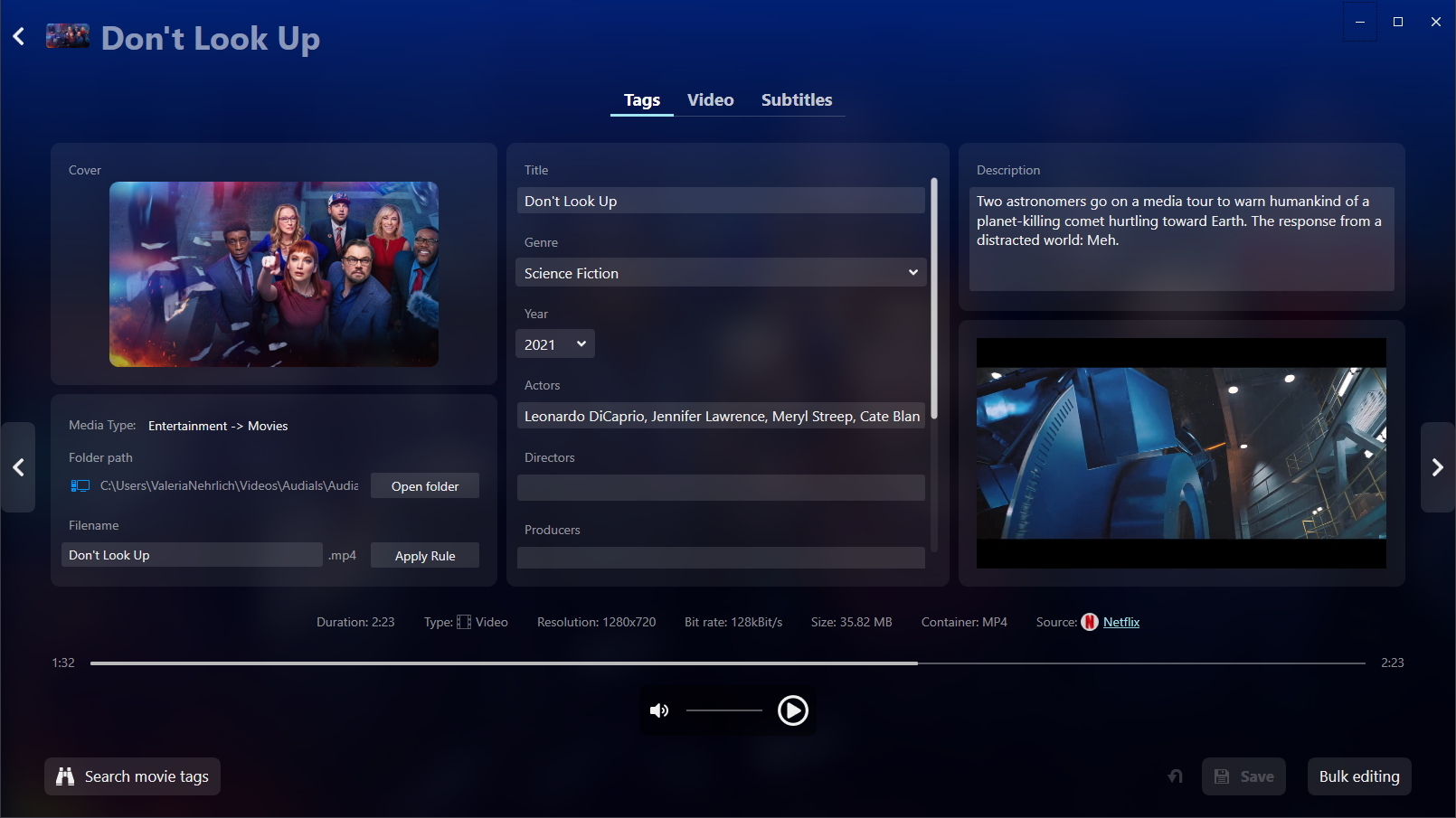Click the computer icon beside the folder path
Screen dimensions: 1456x818
click(80, 486)
